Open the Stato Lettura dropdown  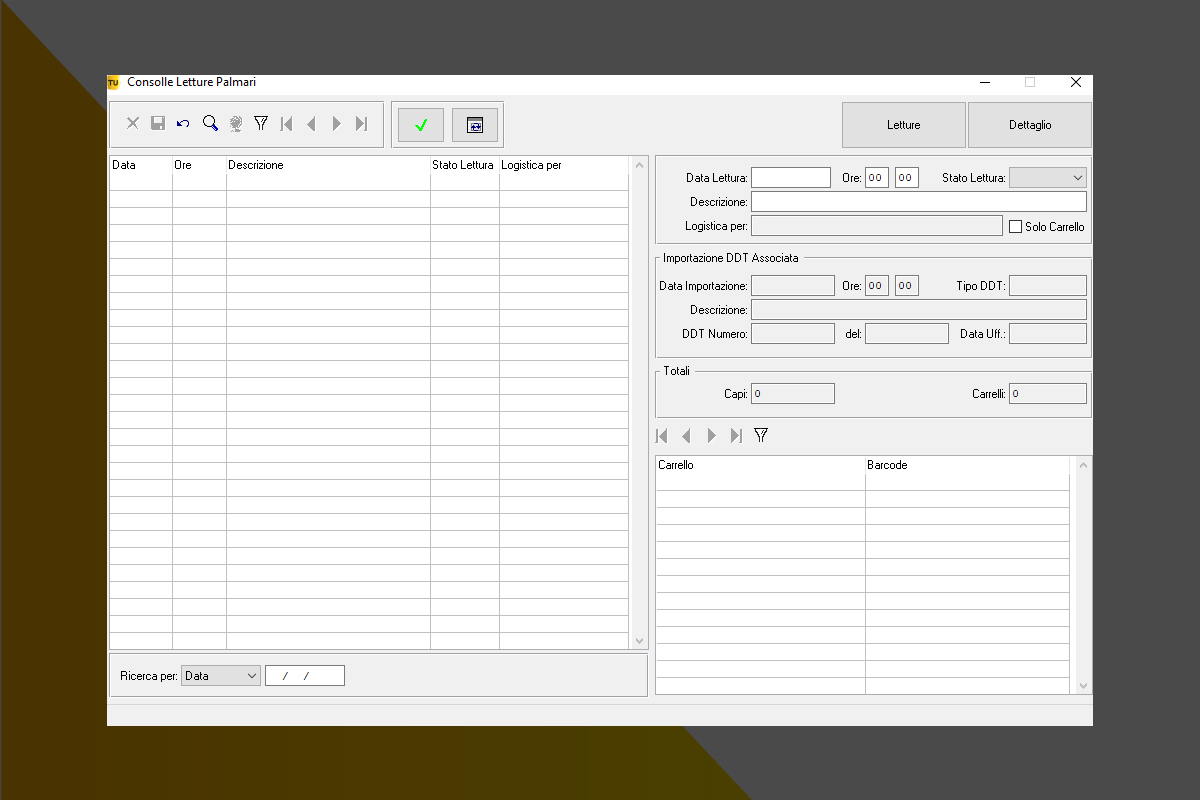(1048, 178)
